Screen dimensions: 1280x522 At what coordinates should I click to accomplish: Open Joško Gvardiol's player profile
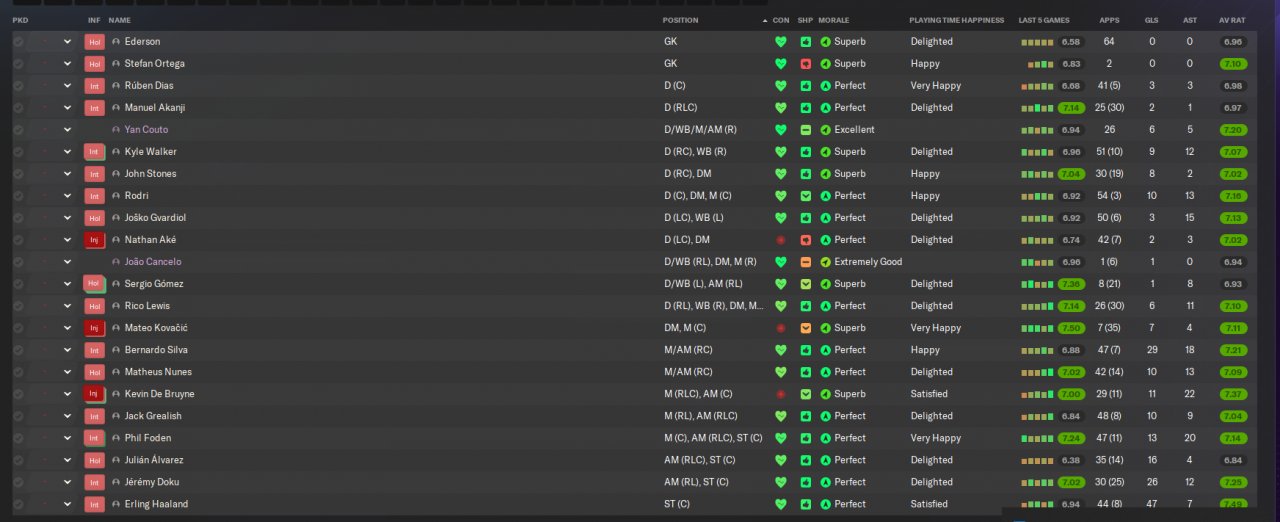click(155, 218)
